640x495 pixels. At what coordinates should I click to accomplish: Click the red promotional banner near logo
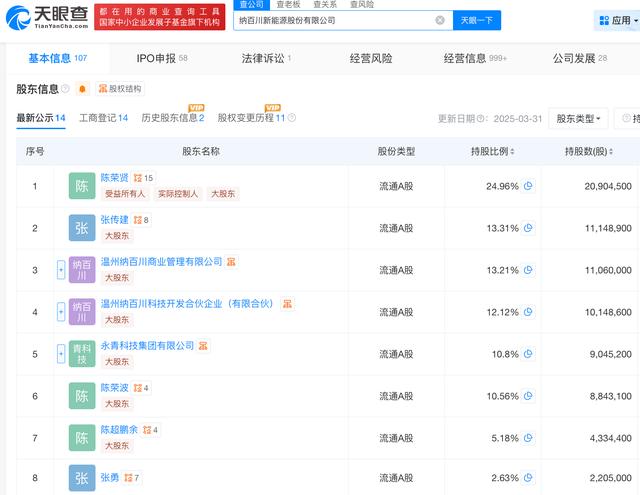[160, 17]
